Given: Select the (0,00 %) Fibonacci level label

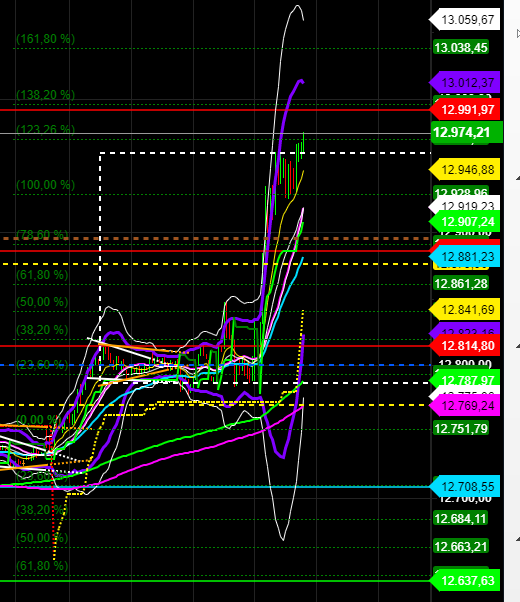Looking at the screenshot, I should pos(39,419).
